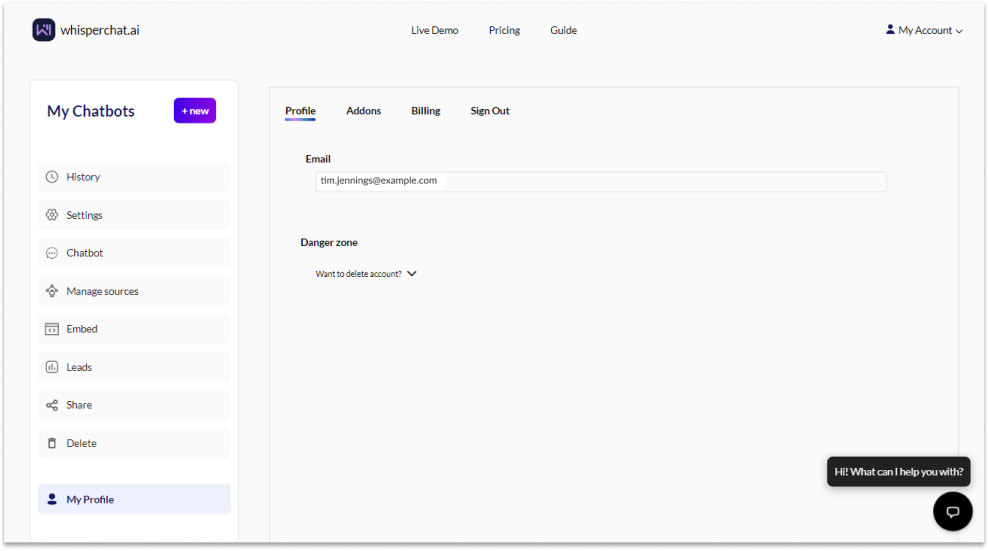Open the chat widget launcher bubble
Screen dimensions: 989x551
point(952,511)
